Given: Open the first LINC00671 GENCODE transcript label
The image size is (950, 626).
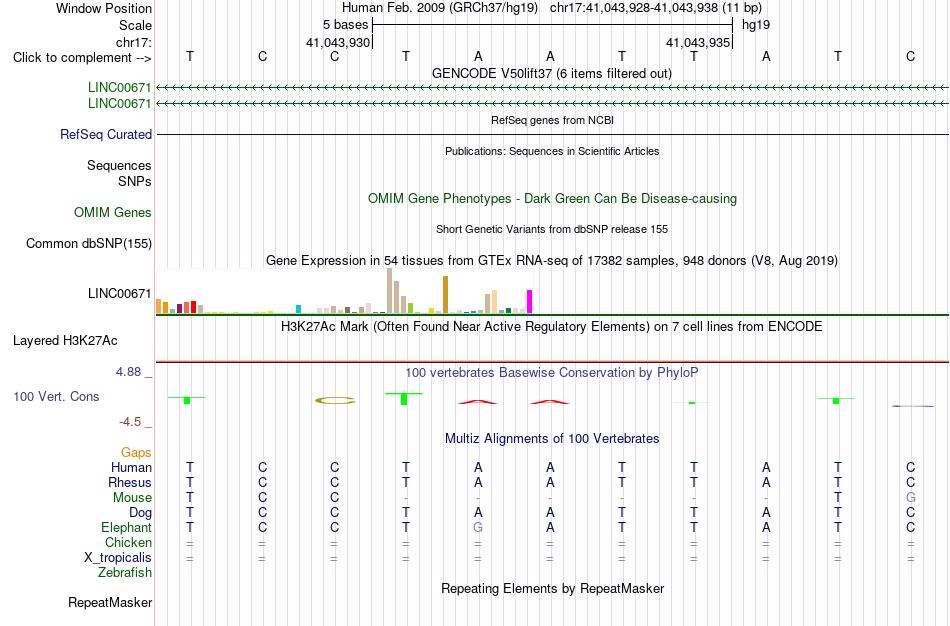Looking at the screenshot, I should click(119, 87).
